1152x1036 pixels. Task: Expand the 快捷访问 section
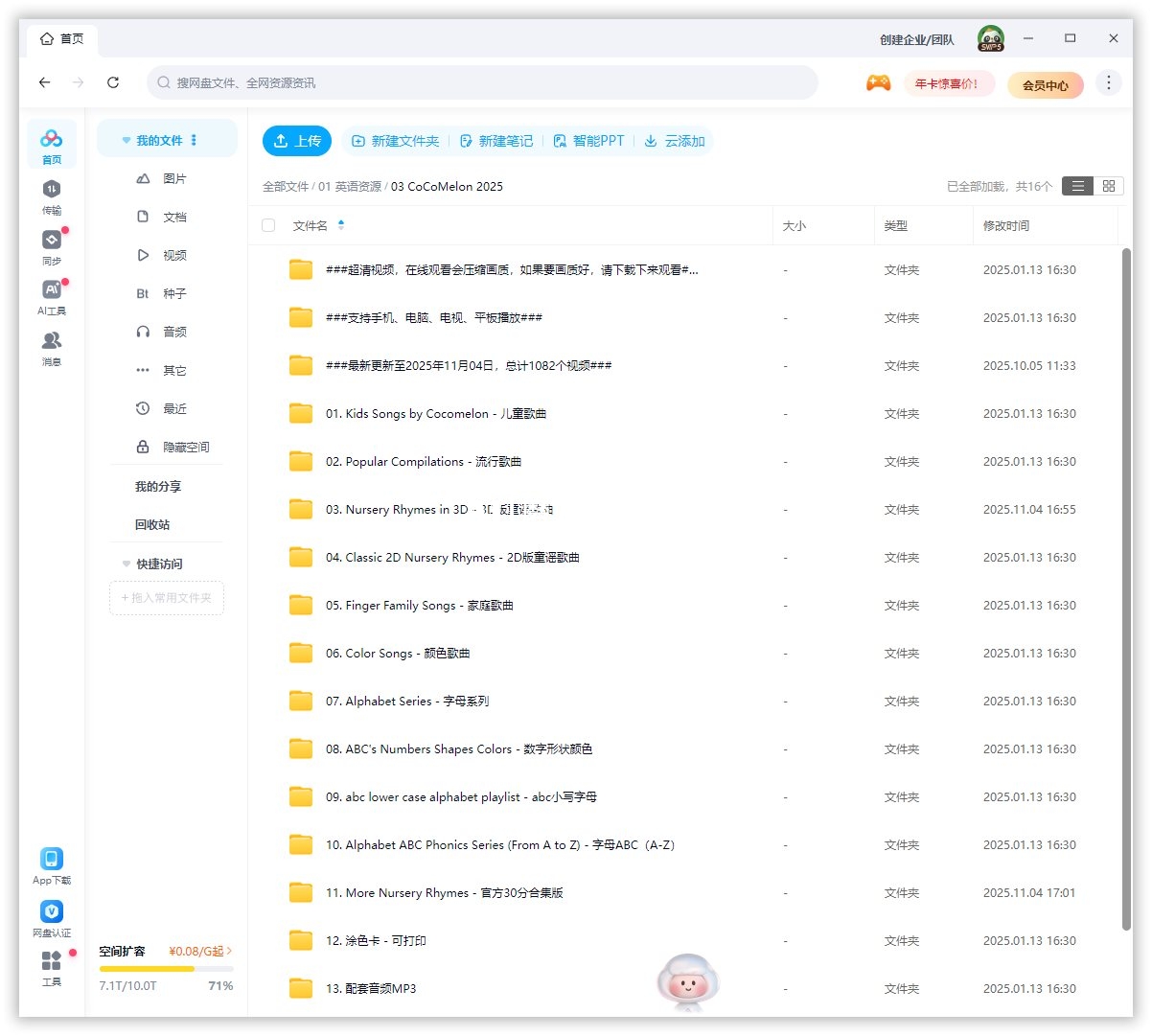point(126,564)
